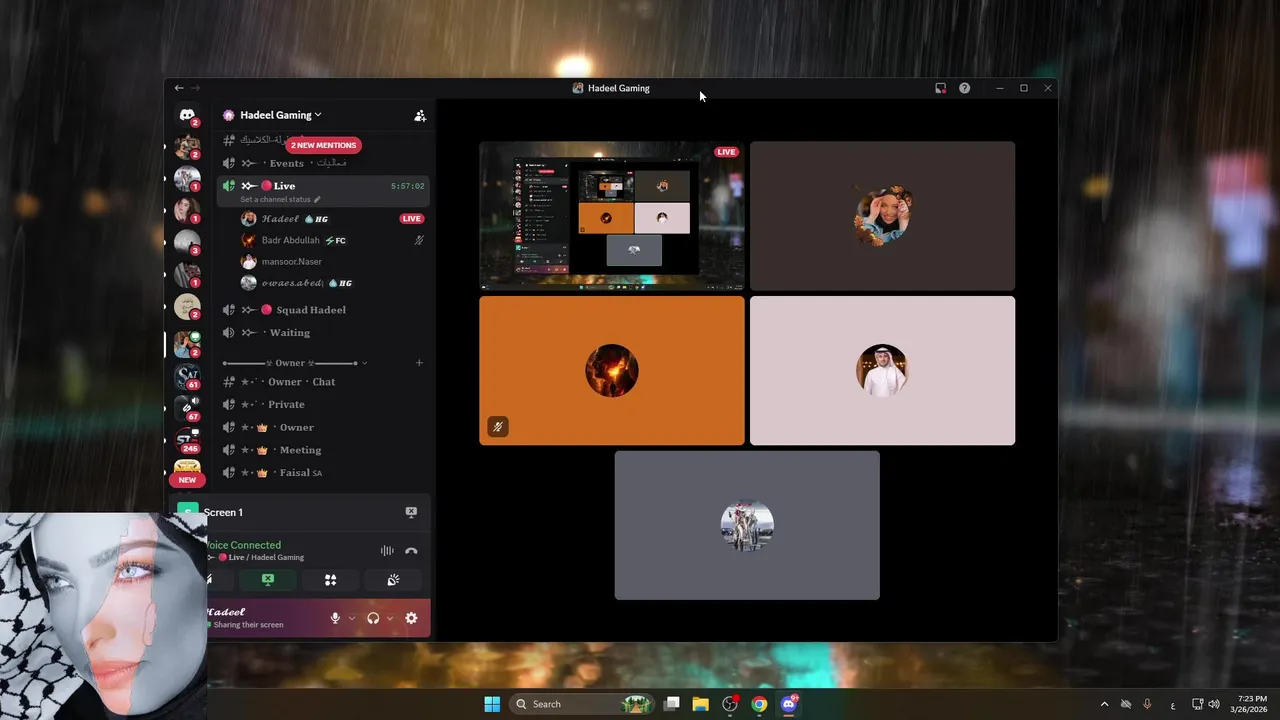Open the invite people icon
Viewport: 1280px width, 720px height.
click(420, 116)
